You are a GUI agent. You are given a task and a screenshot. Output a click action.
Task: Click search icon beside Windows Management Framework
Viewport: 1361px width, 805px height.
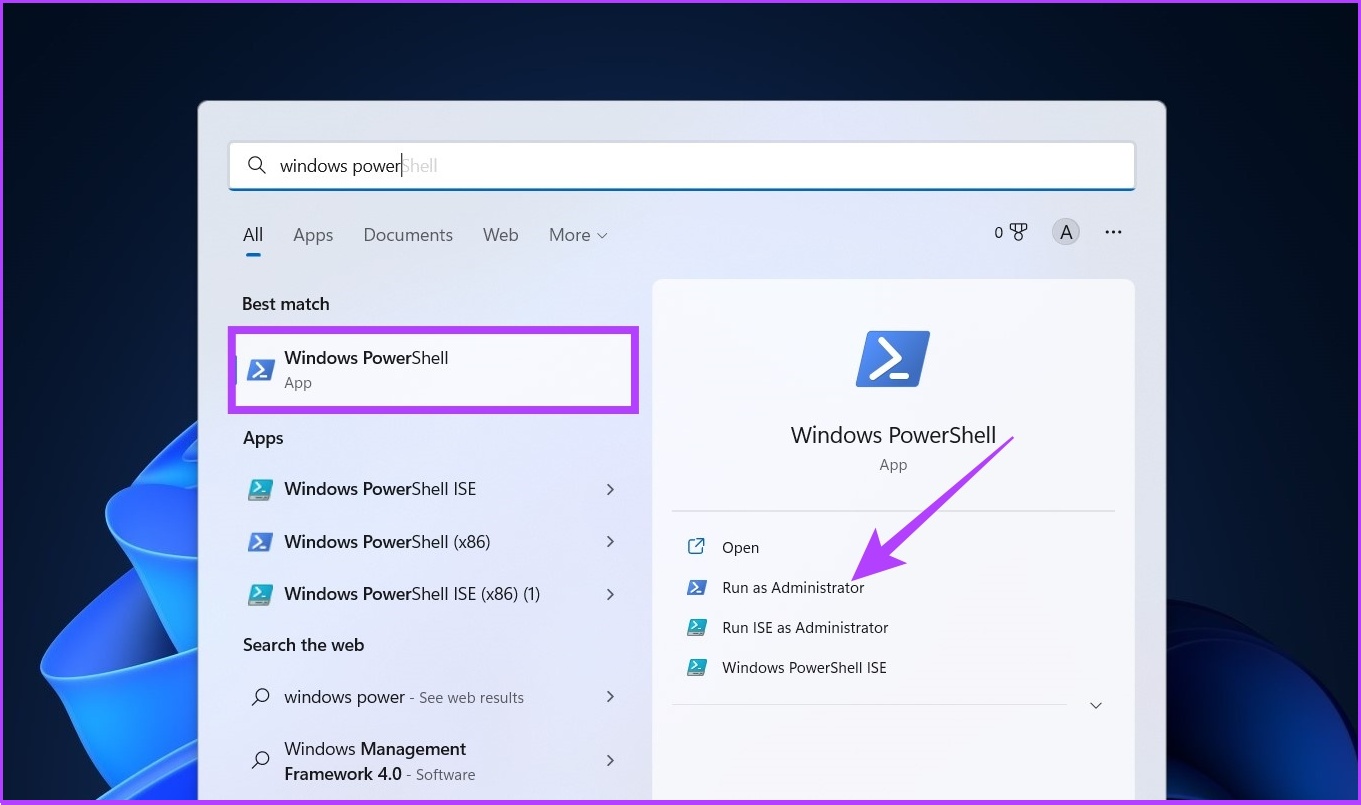tap(260, 760)
